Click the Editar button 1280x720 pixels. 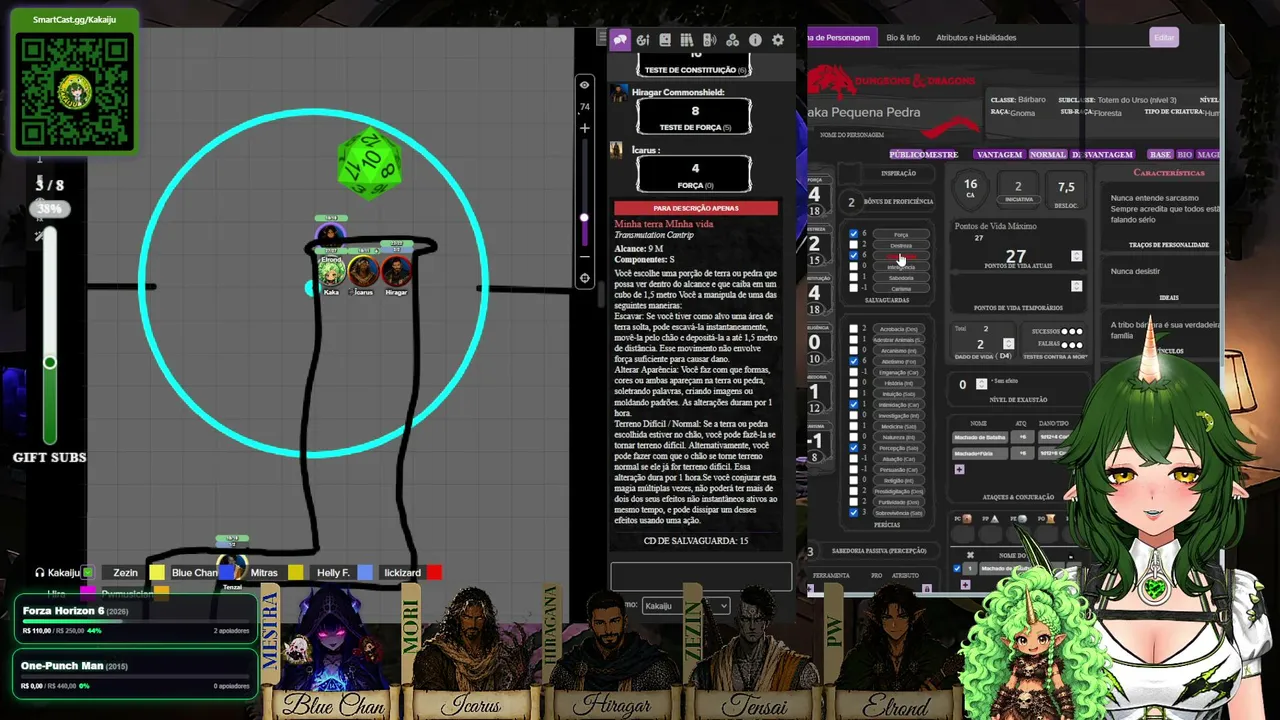(x=1164, y=38)
